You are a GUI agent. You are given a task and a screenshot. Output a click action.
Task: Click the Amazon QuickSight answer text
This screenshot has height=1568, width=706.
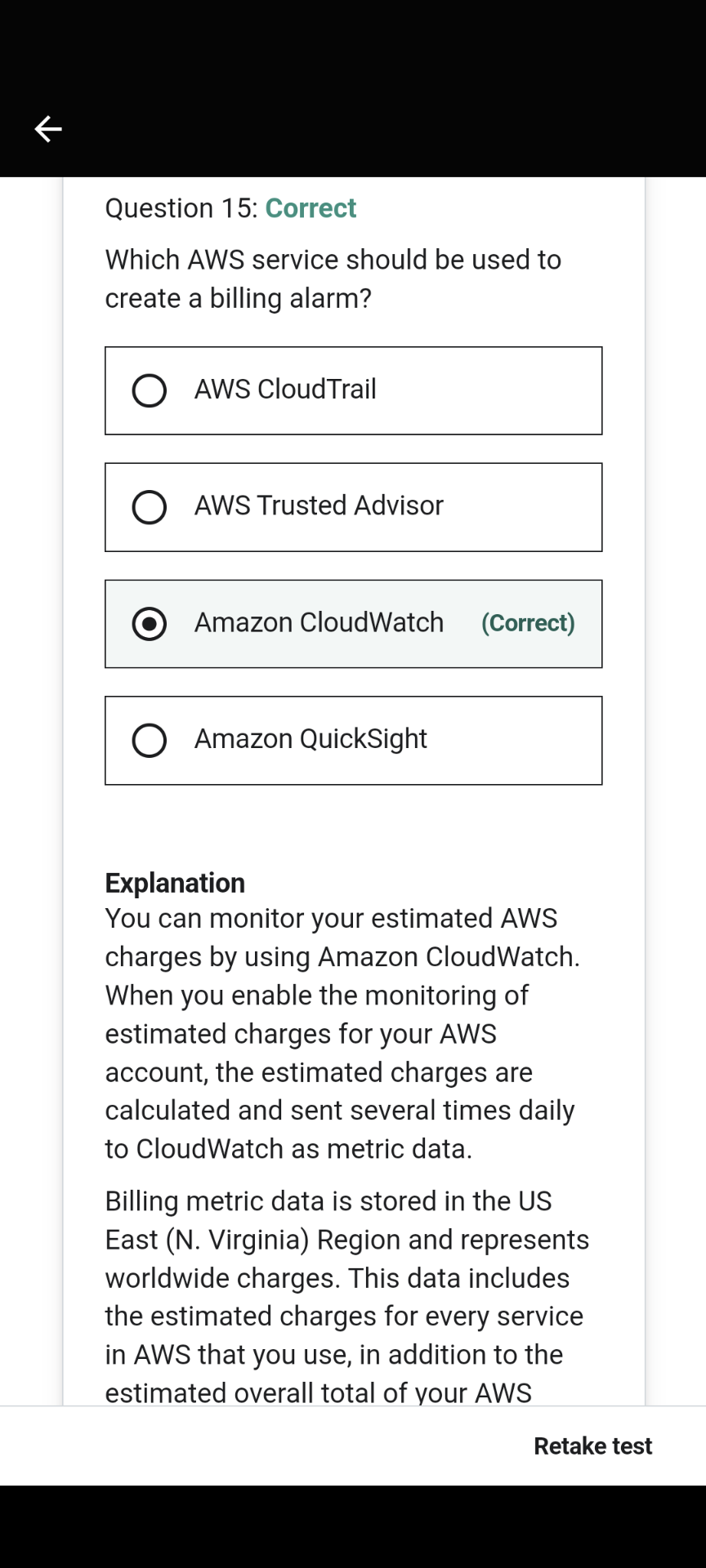tap(311, 740)
